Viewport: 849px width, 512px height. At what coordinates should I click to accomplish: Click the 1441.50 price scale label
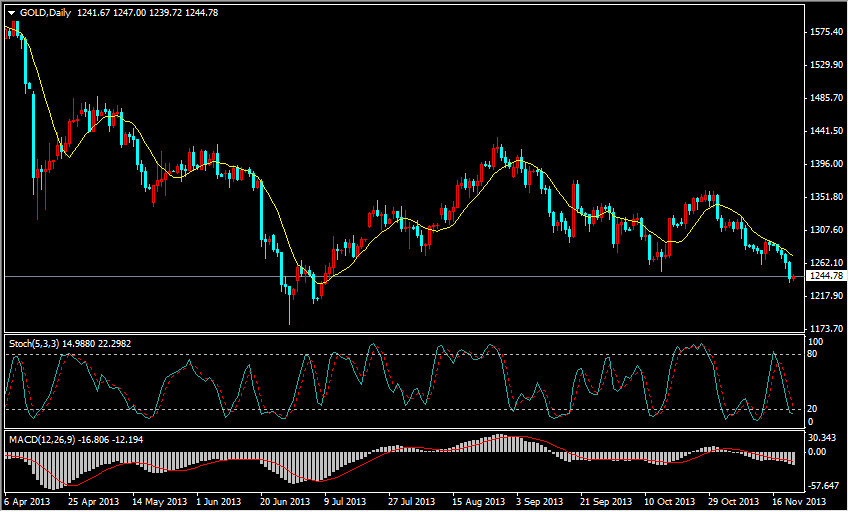[826, 131]
